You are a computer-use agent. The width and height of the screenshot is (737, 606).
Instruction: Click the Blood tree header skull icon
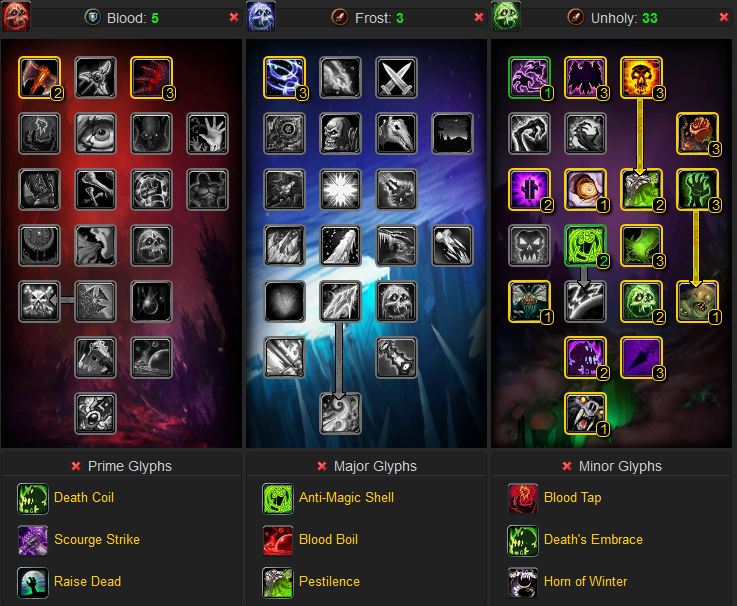[x=16, y=16]
